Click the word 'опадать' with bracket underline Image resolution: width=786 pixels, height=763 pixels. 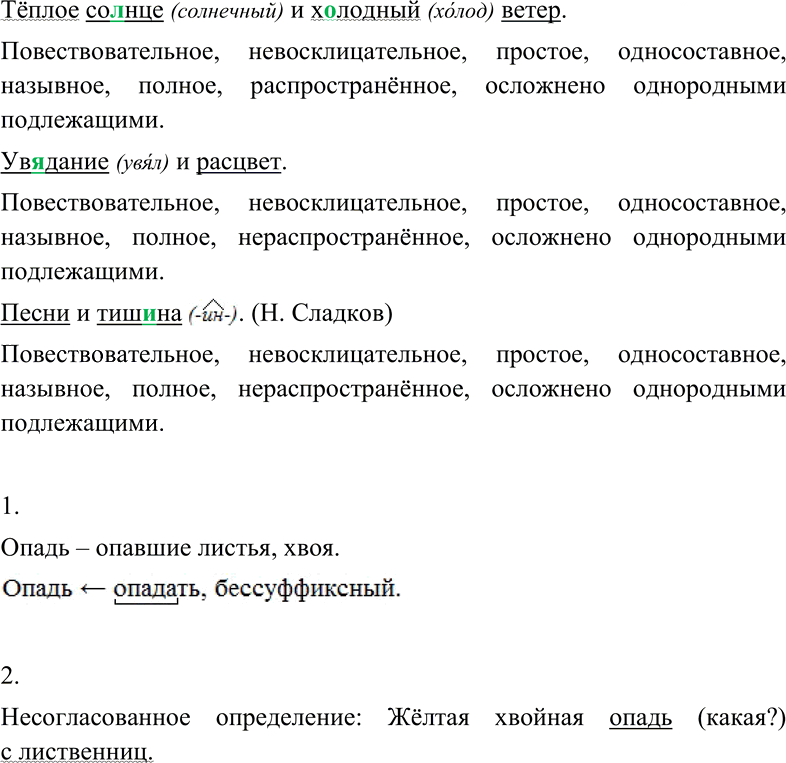tap(156, 590)
